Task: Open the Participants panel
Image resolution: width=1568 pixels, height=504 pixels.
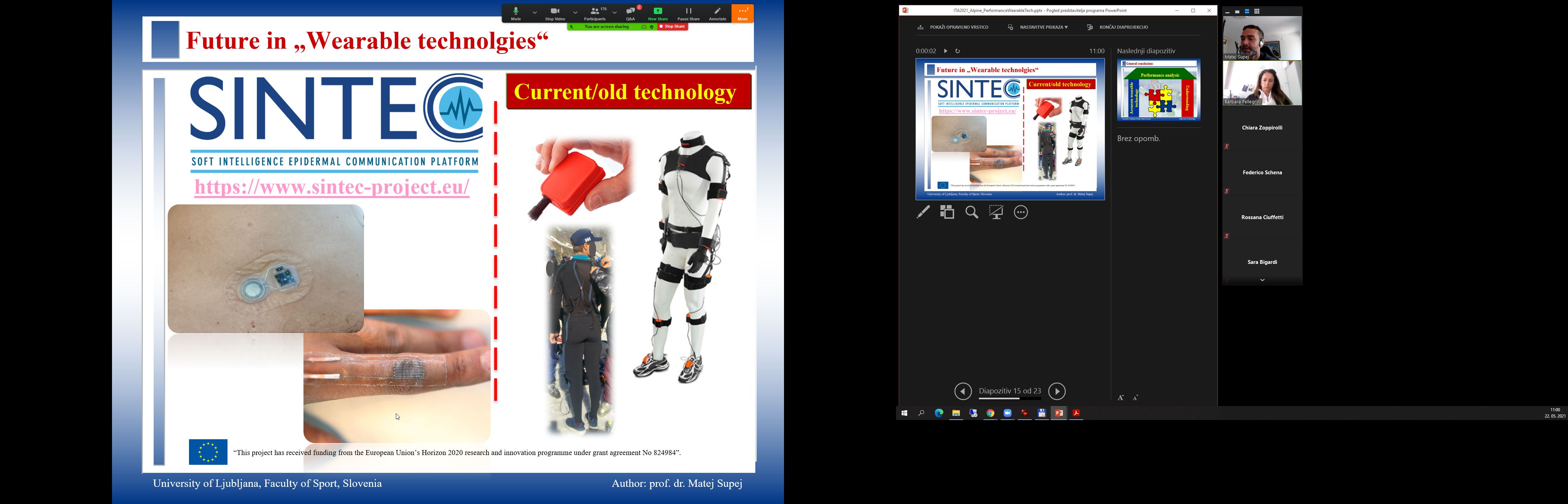Action: [595, 13]
